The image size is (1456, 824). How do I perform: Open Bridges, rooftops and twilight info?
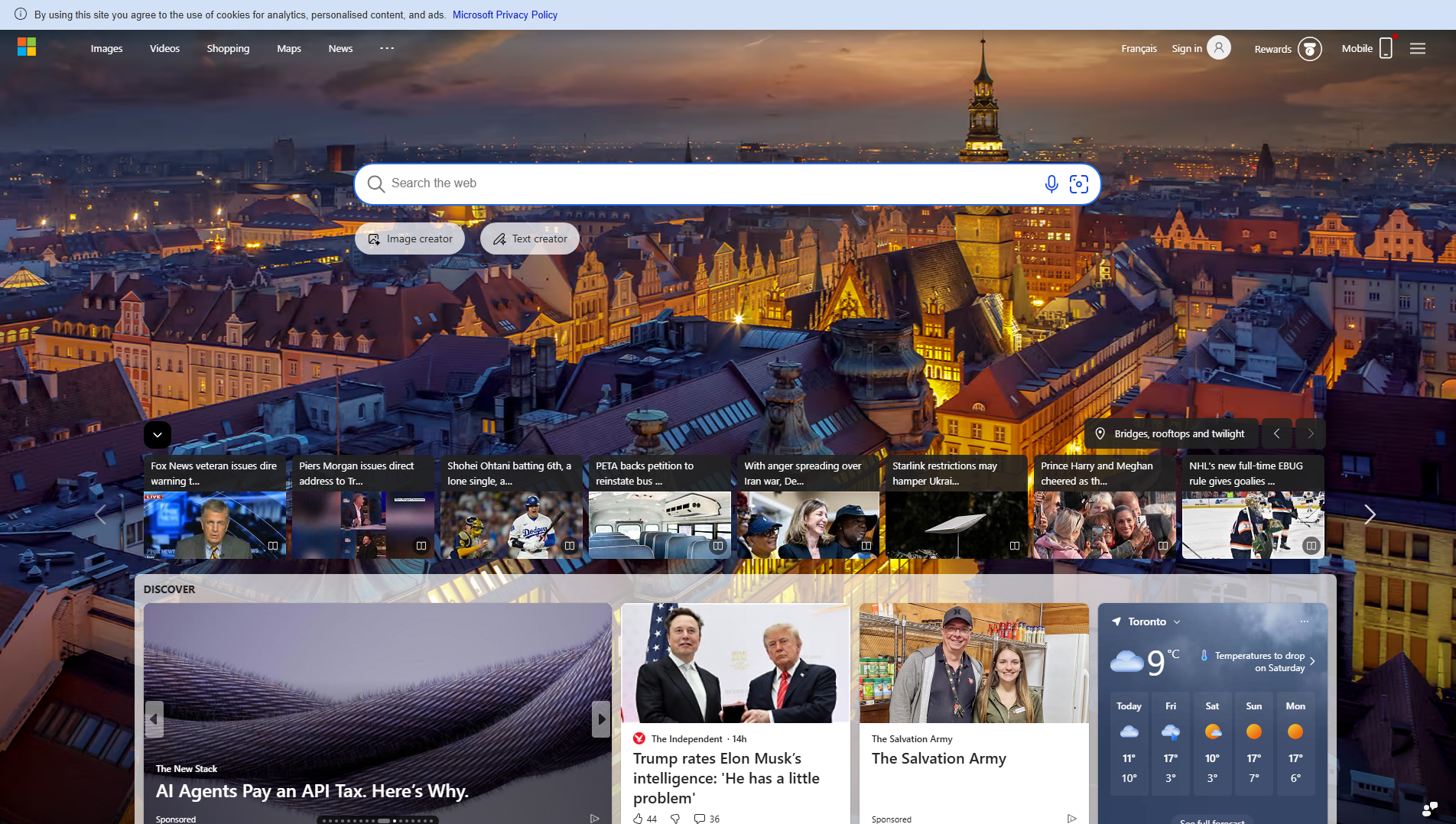pyautogui.click(x=1171, y=433)
